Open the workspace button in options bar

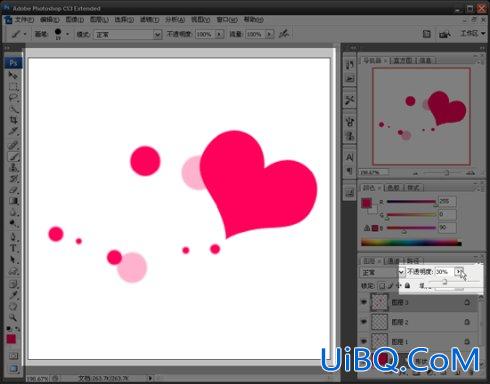tap(473, 33)
